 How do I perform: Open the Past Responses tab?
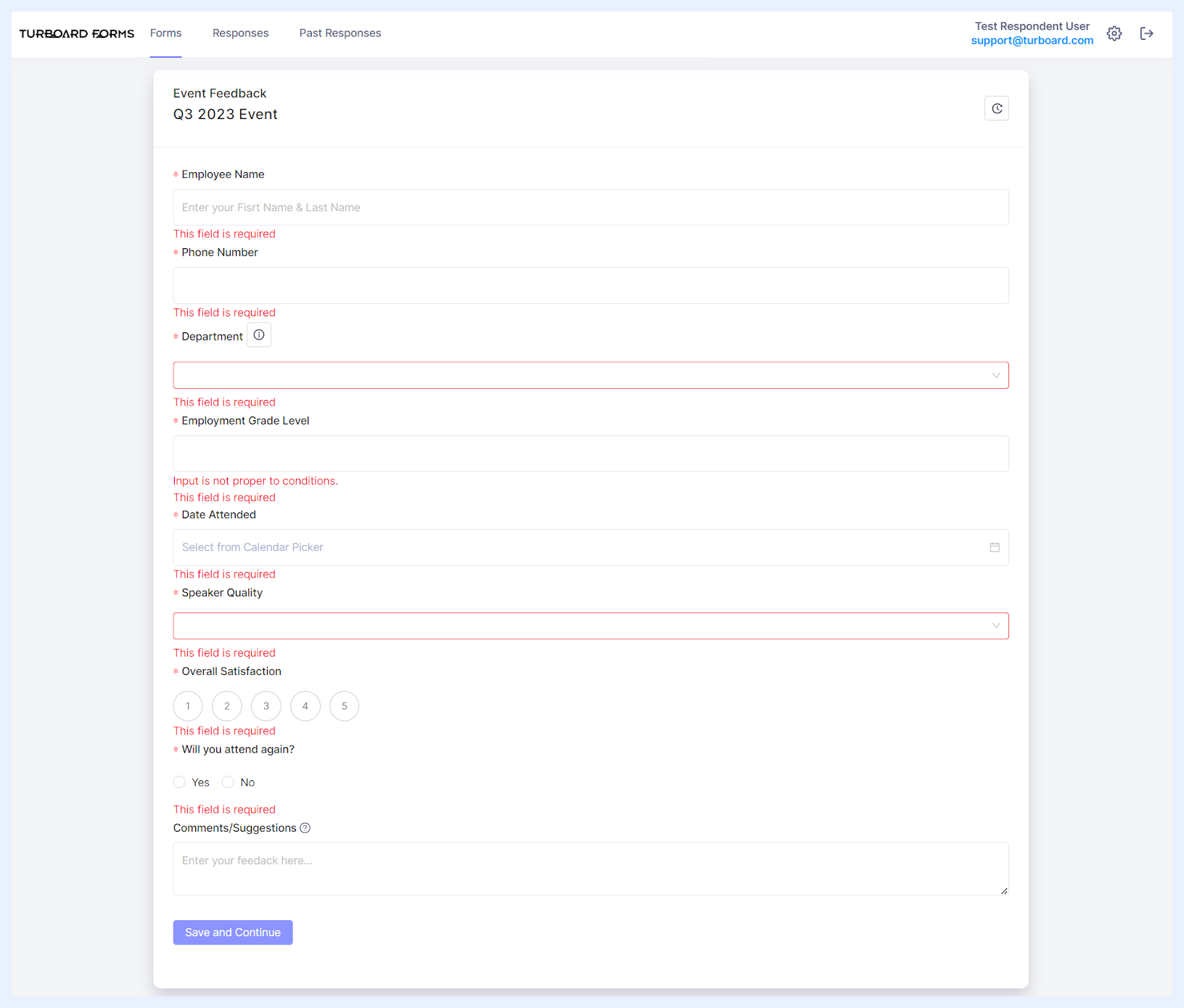[x=340, y=33]
